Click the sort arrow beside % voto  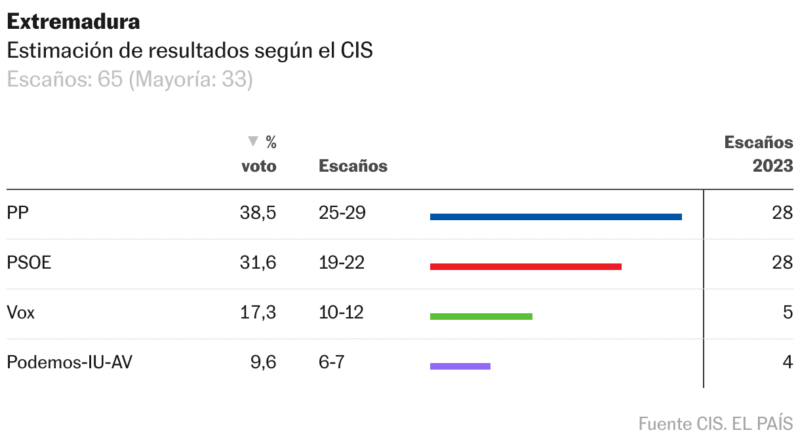click(x=253, y=142)
